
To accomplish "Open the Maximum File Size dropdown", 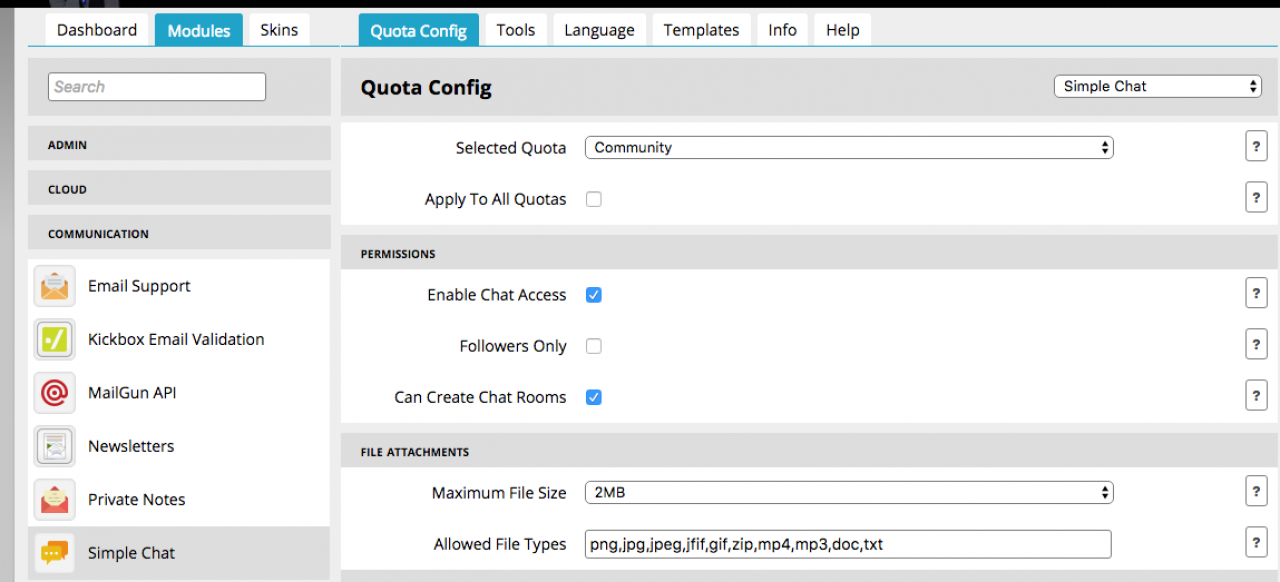I will click(x=848, y=492).
